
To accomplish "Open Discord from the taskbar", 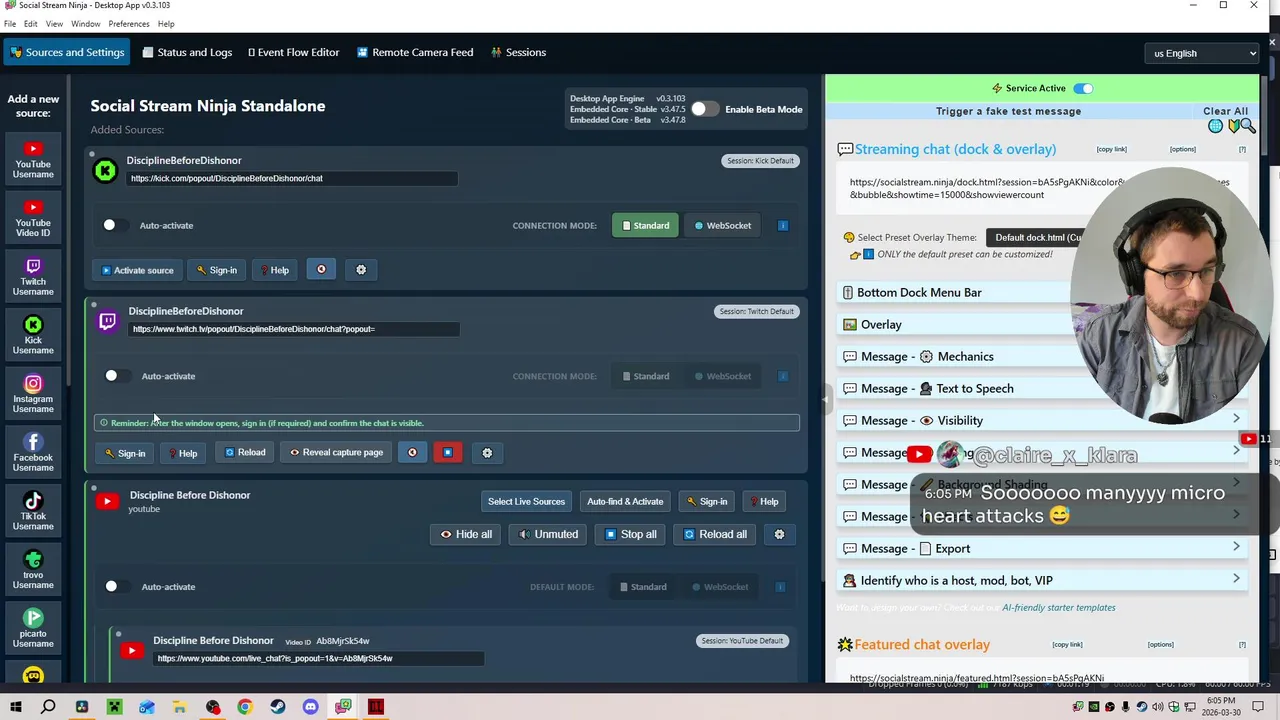I will (310, 707).
